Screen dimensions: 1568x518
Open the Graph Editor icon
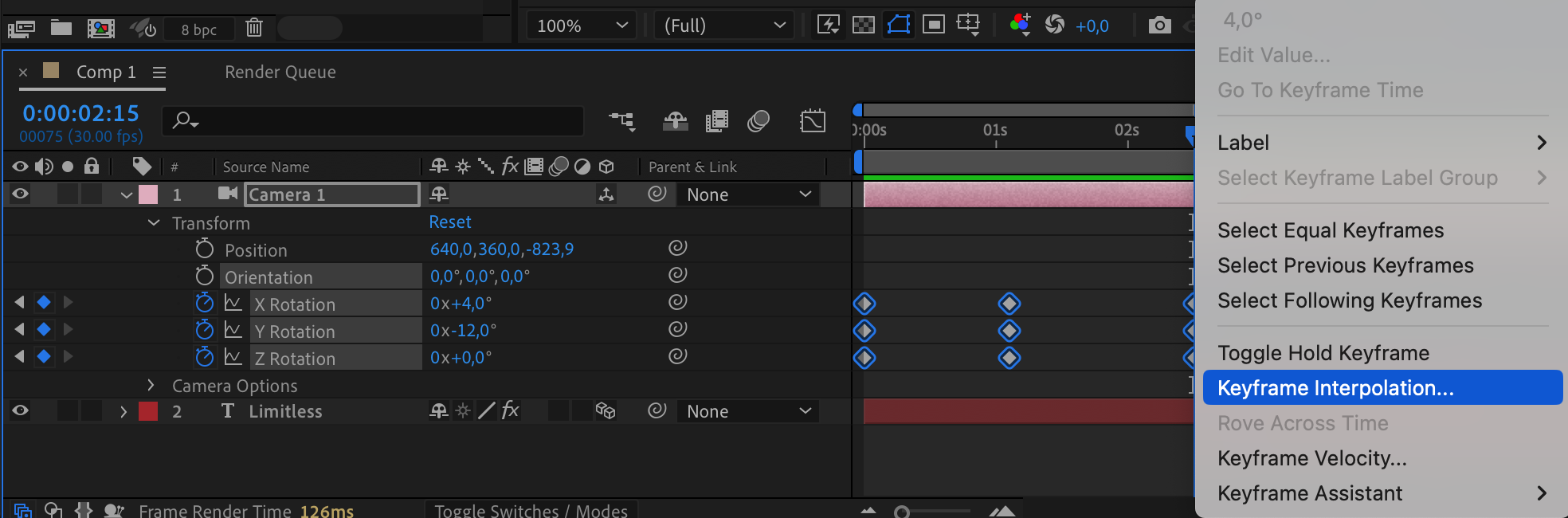812,121
